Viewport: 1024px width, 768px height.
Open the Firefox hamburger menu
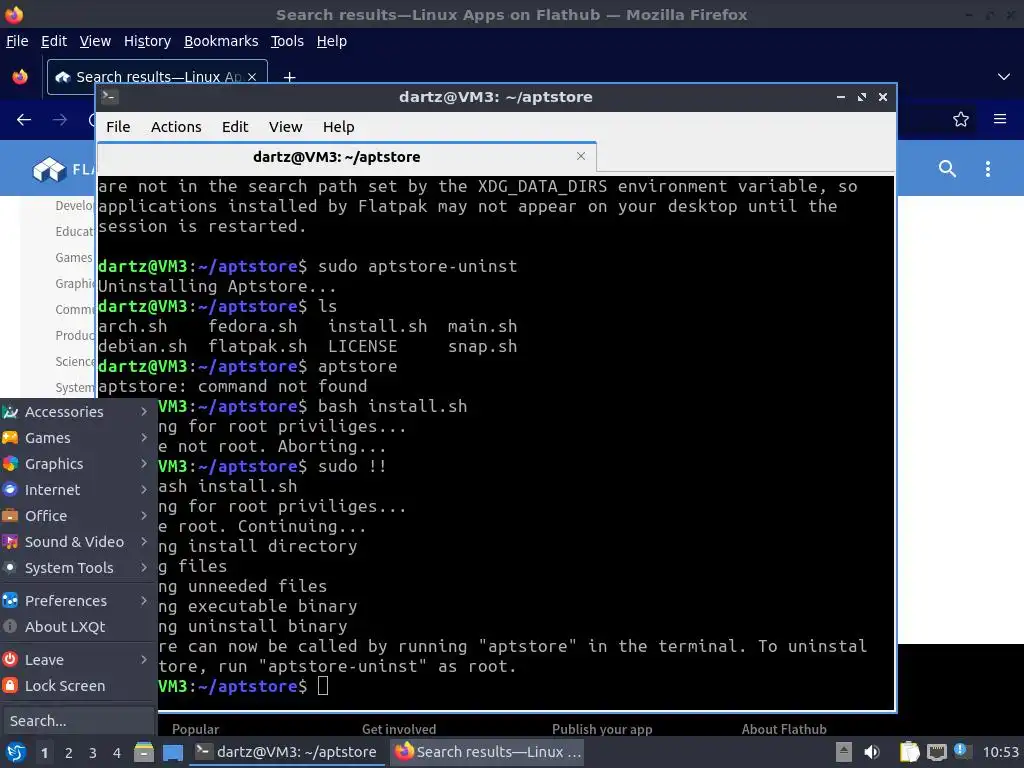tap(1000, 120)
